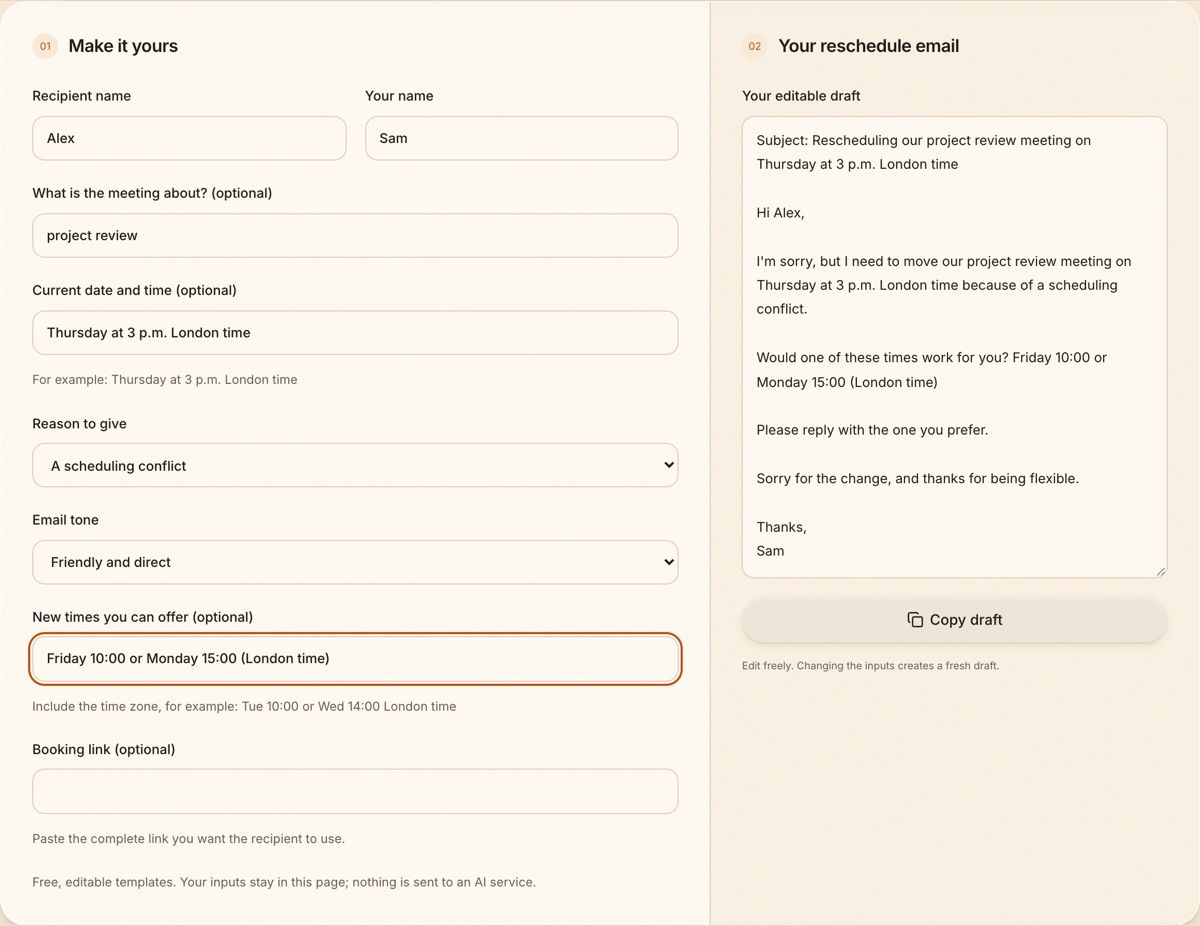The width and height of the screenshot is (1200, 926).
Task: Click hint 'For example: Thursday at 3 p.m. London time'
Action: pyautogui.click(x=164, y=380)
